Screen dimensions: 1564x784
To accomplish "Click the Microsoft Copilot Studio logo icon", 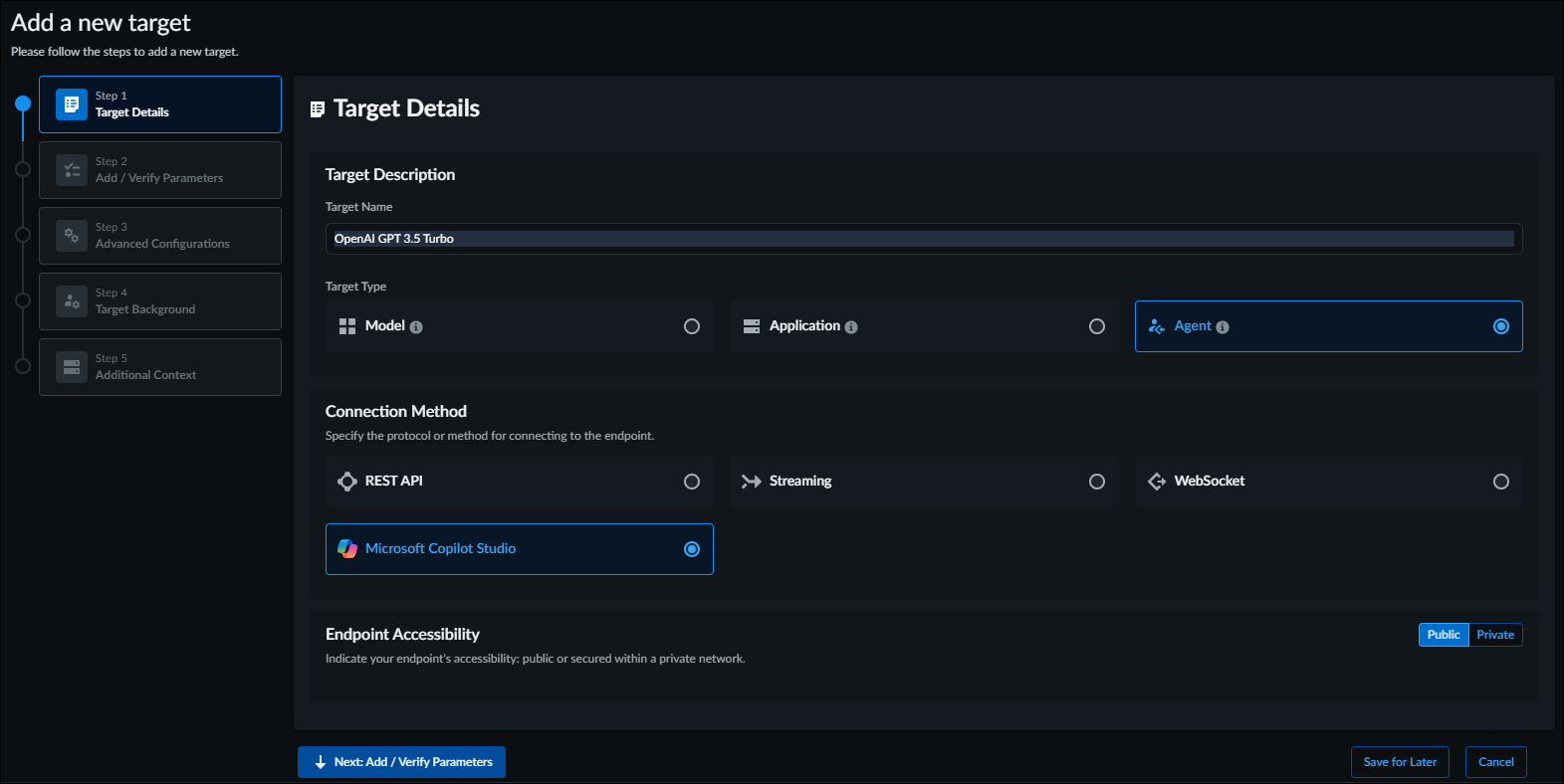I will (347, 549).
